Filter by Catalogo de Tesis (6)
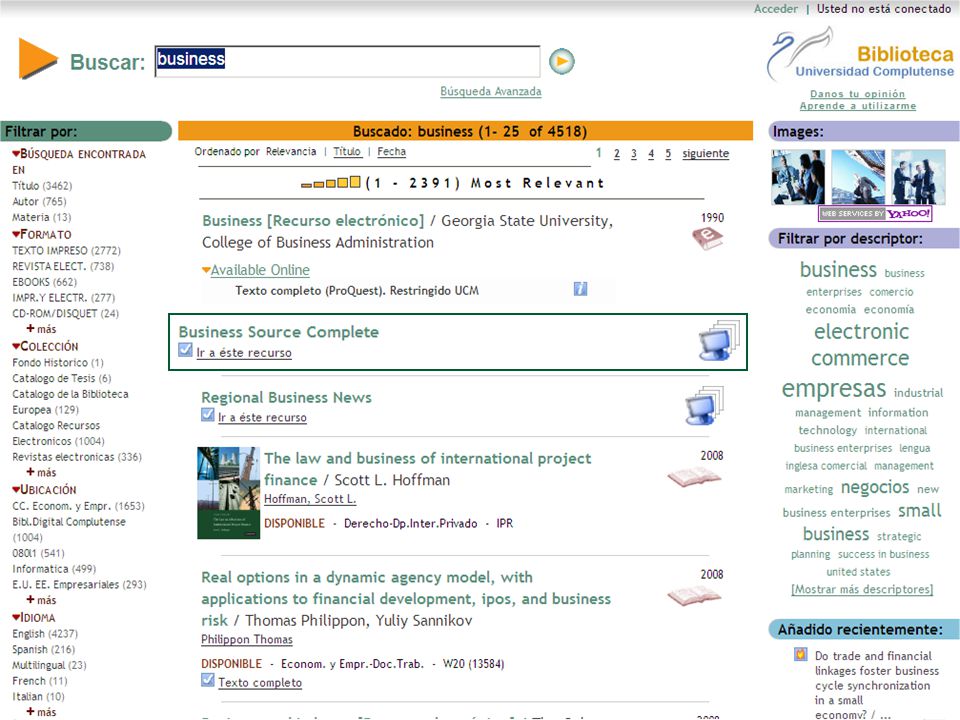 click(62, 378)
